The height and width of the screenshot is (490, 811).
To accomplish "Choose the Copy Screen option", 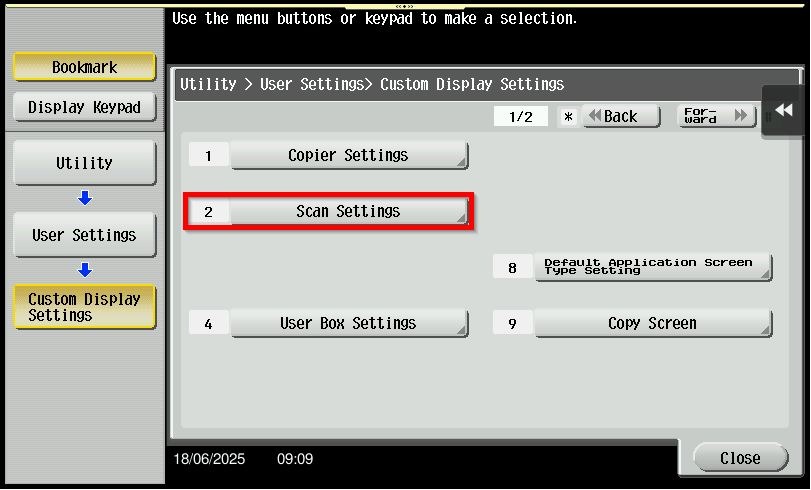I will coord(652,324).
